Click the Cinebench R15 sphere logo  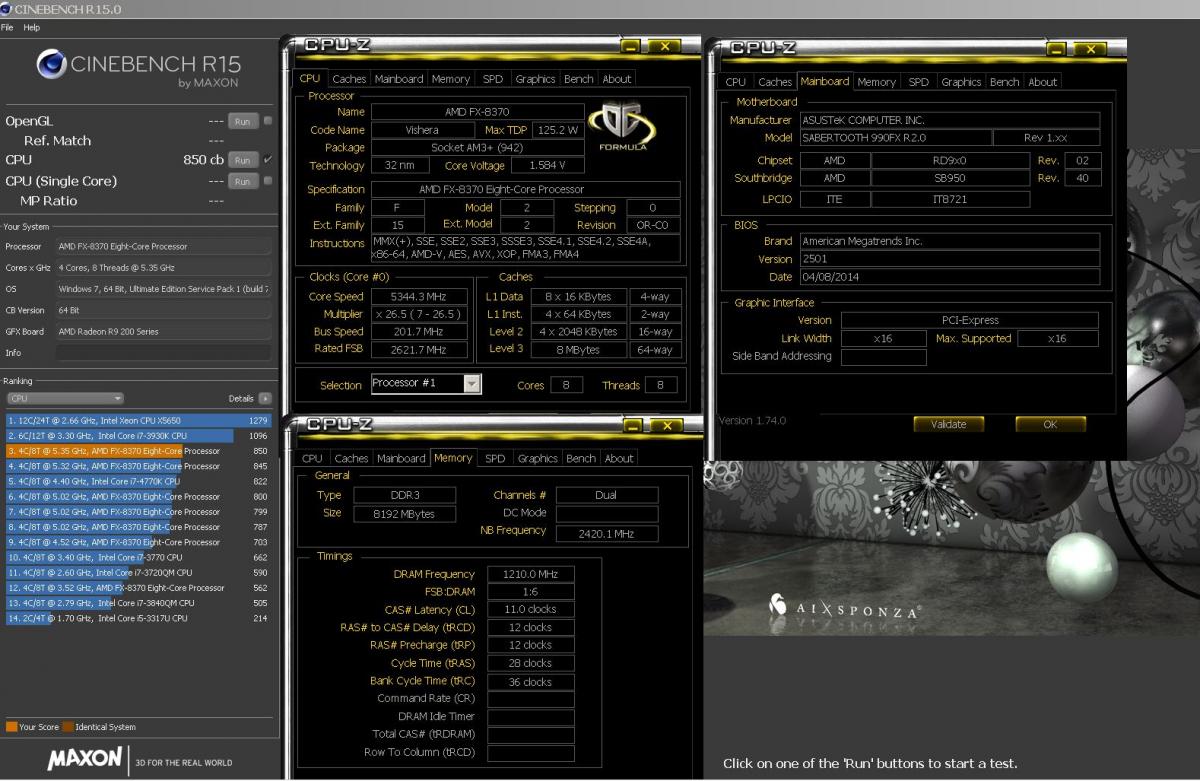point(52,65)
